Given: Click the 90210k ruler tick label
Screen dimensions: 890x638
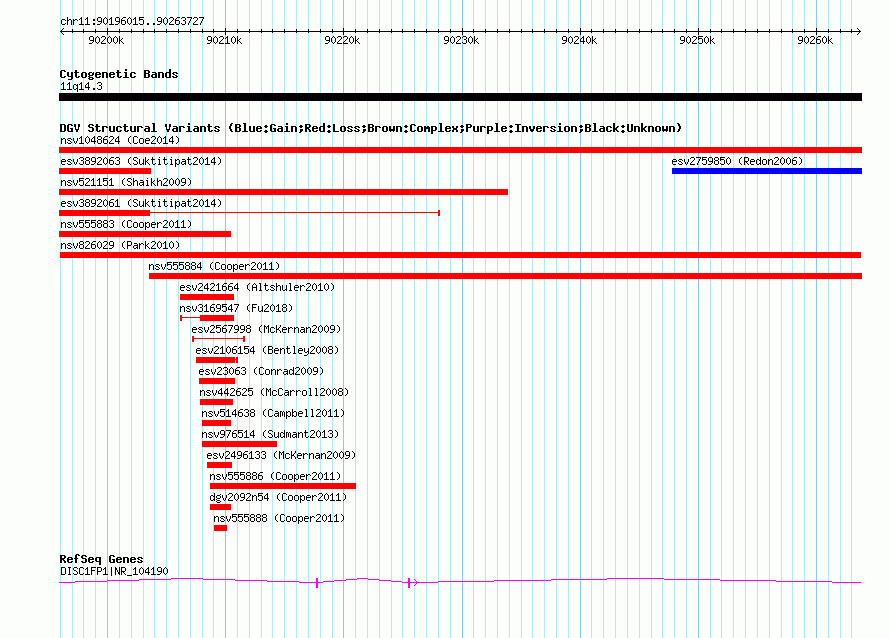Looking at the screenshot, I should point(224,40).
